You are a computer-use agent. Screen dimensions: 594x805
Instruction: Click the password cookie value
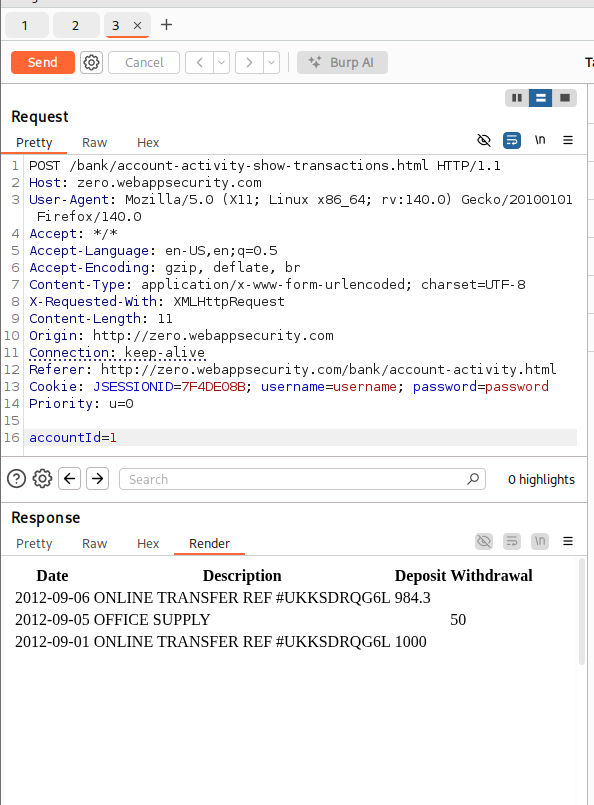click(x=517, y=387)
